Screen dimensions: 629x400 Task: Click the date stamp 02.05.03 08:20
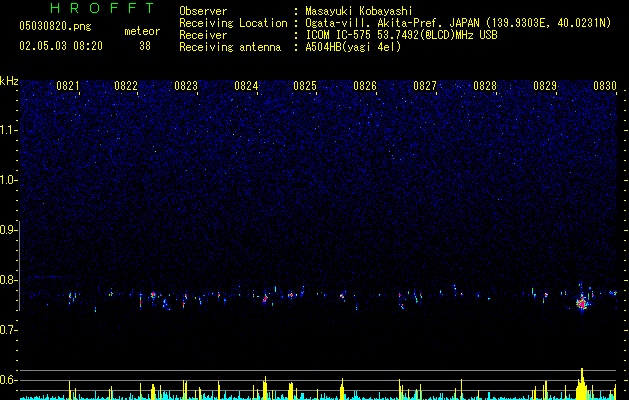pyautogui.click(x=61, y=46)
